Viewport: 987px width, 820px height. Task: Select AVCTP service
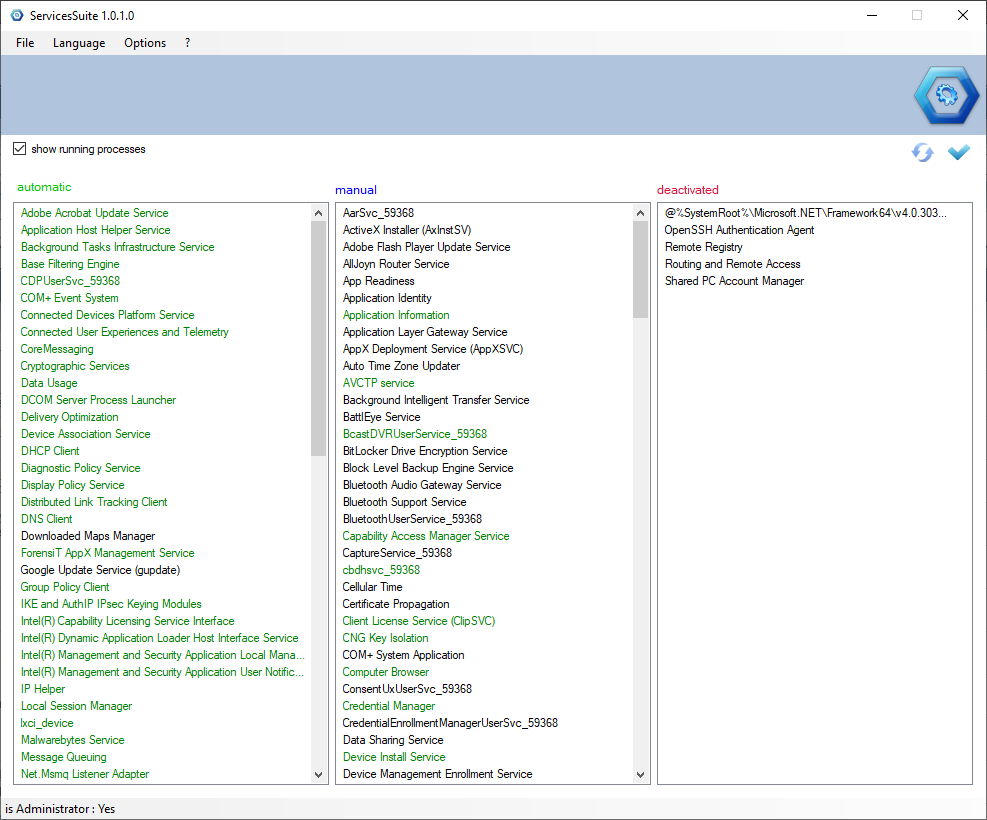(378, 383)
